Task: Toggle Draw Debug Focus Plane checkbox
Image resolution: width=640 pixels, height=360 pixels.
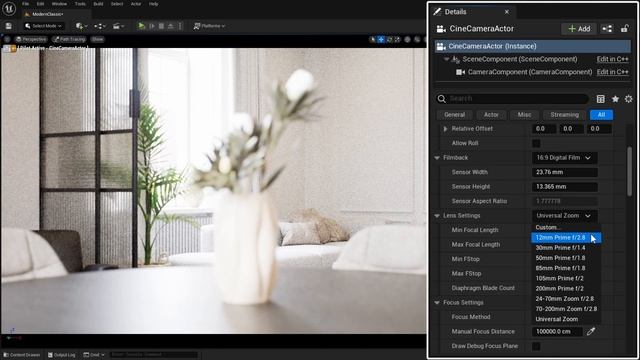Action: (536, 346)
